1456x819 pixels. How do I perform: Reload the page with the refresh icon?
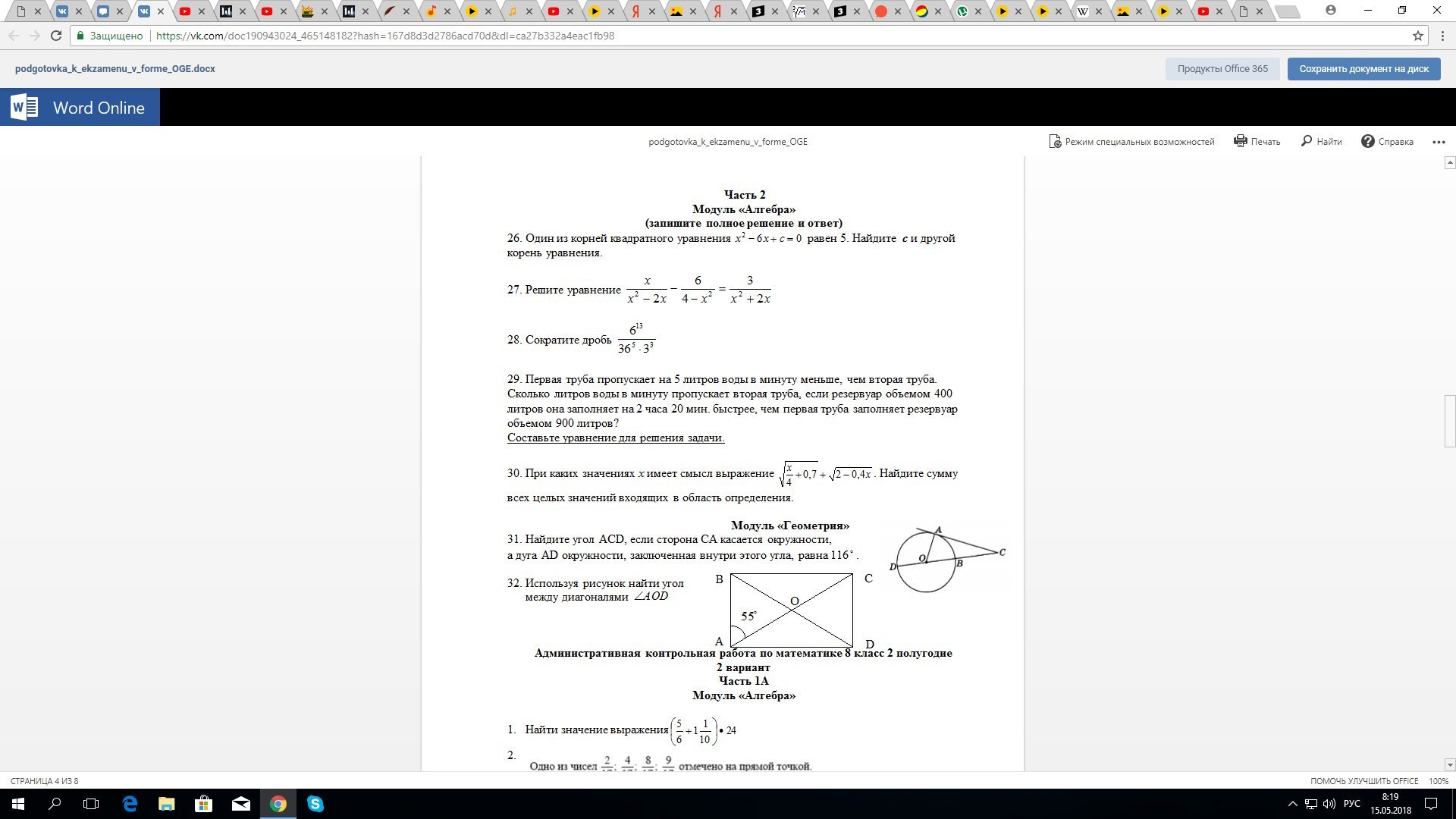click(55, 36)
